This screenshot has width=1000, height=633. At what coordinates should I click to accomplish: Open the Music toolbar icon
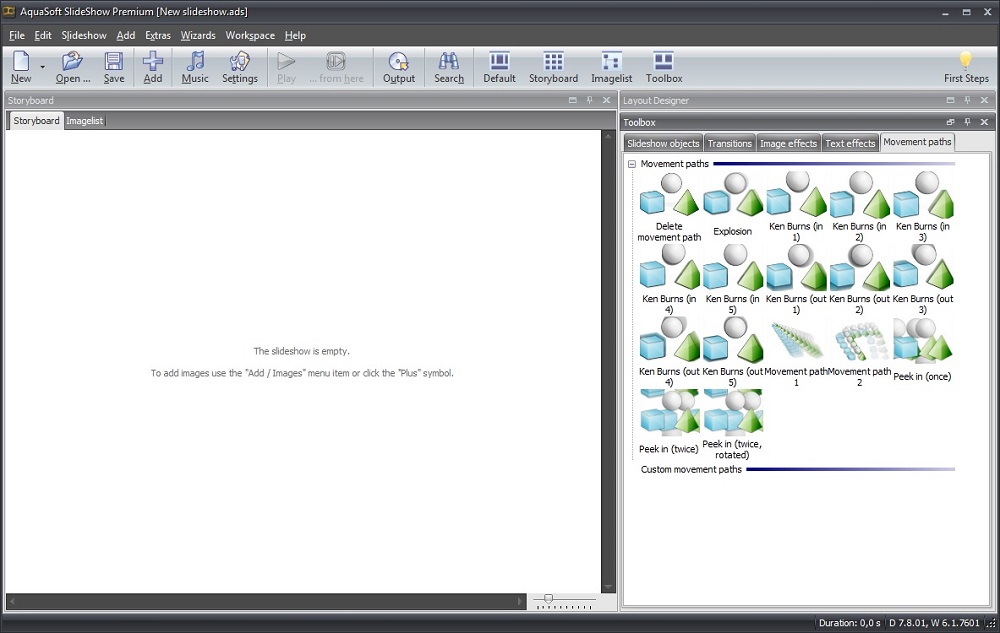[195, 62]
